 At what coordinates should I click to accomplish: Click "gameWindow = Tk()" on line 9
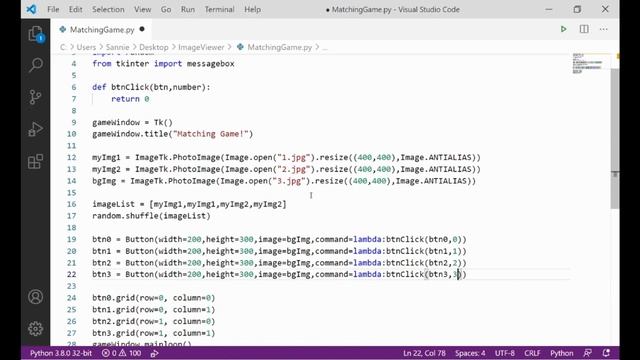pyautogui.click(x=132, y=122)
